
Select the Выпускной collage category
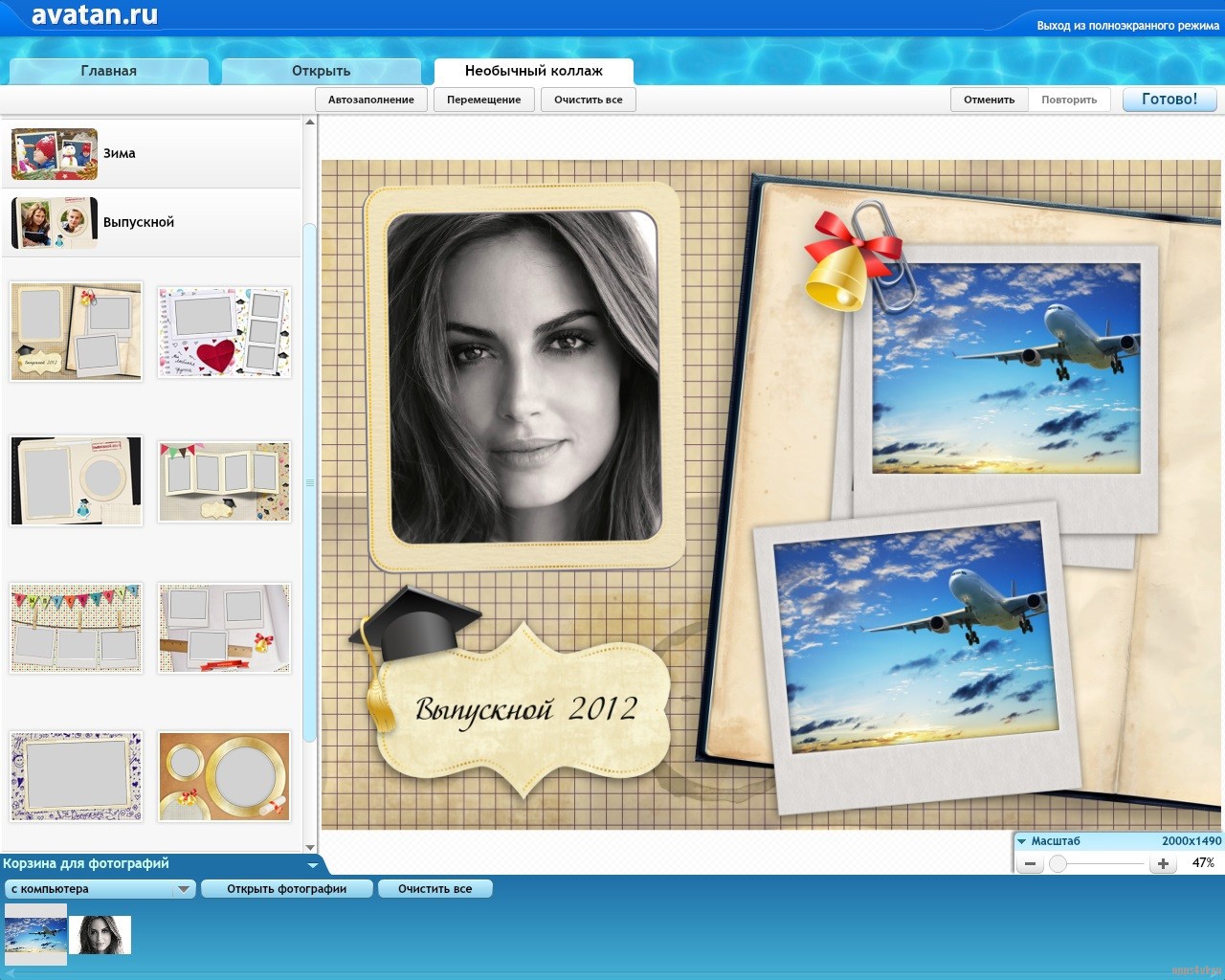coord(151,222)
